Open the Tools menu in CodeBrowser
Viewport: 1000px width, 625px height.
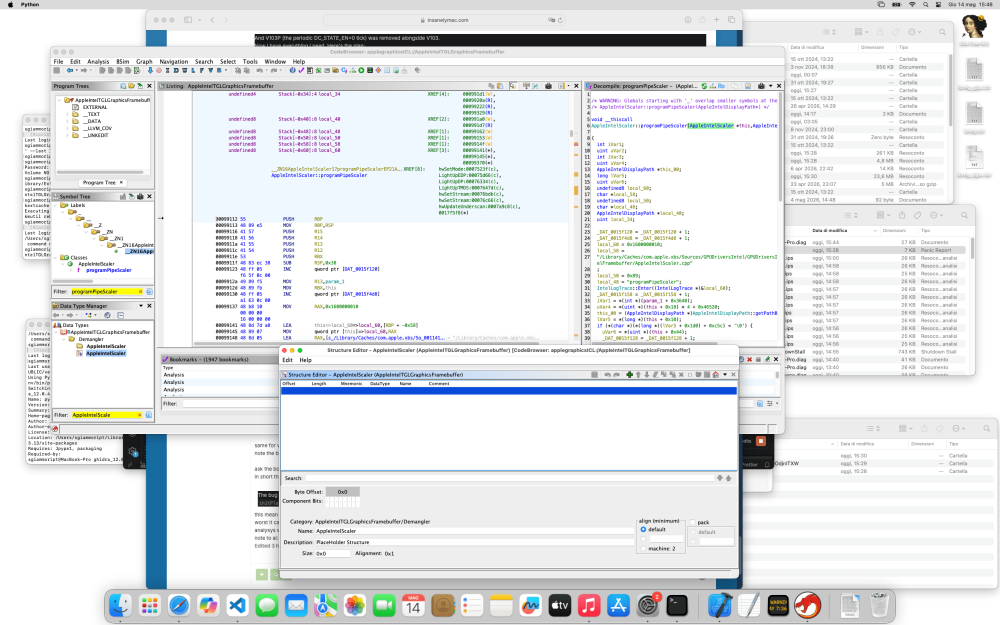pos(250,62)
